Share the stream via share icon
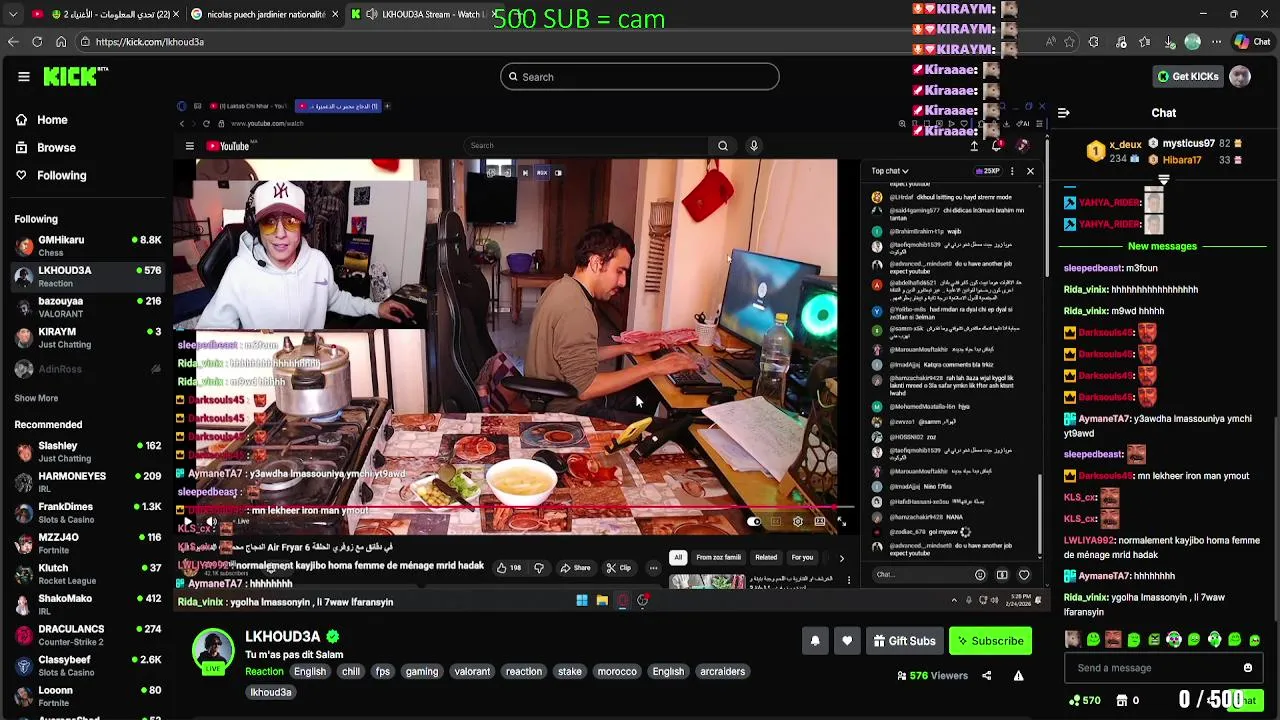The height and width of the screenshot is (720, 1280). (x=986, y=676)
